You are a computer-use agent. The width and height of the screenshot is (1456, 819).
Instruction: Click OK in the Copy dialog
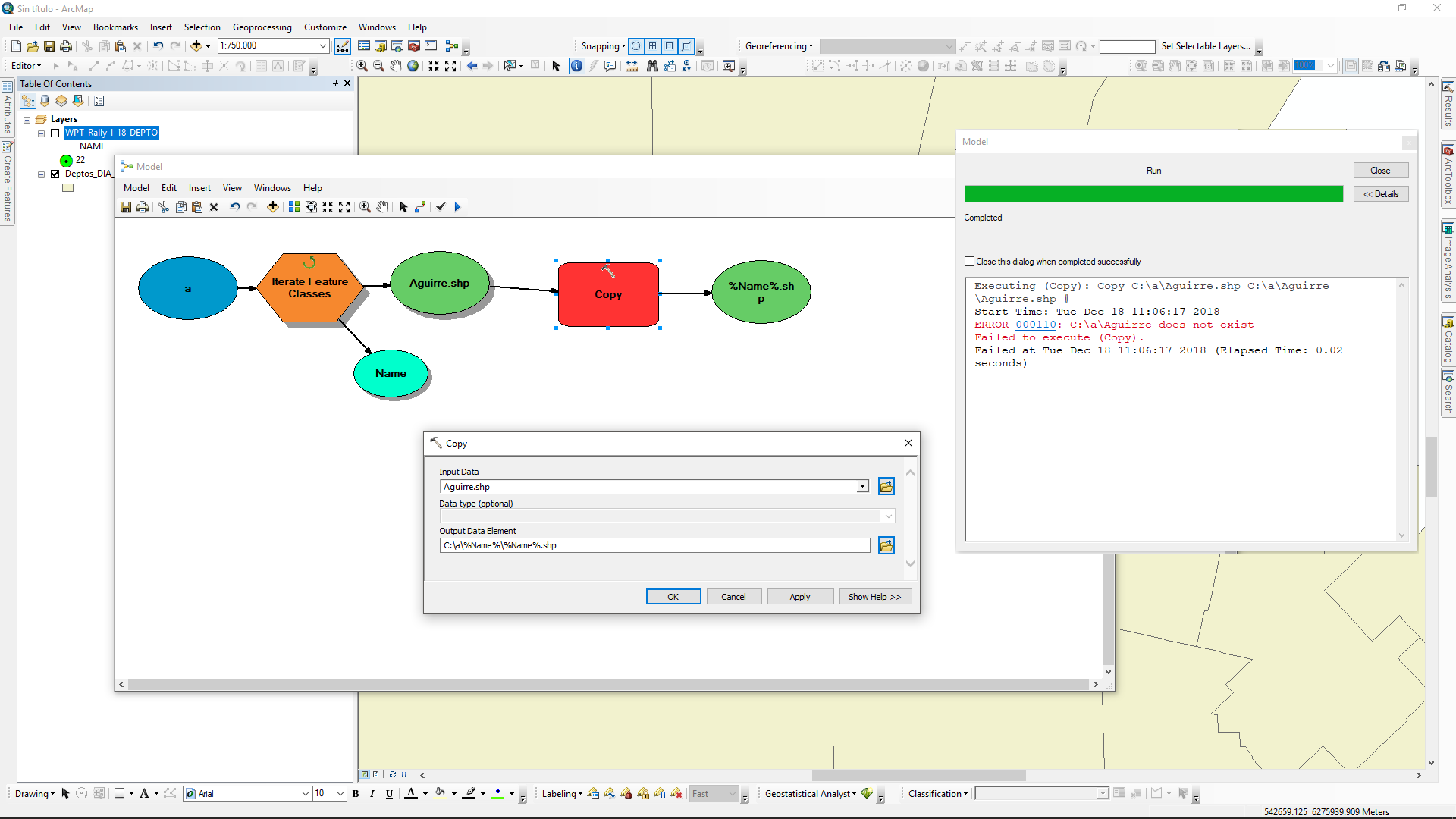click(x=673, y=597)
